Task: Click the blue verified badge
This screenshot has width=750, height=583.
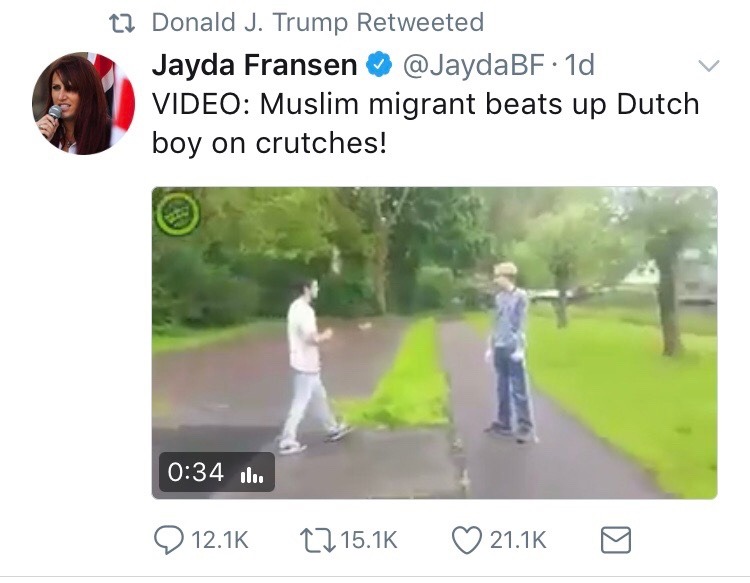Action: click(379, 65)
